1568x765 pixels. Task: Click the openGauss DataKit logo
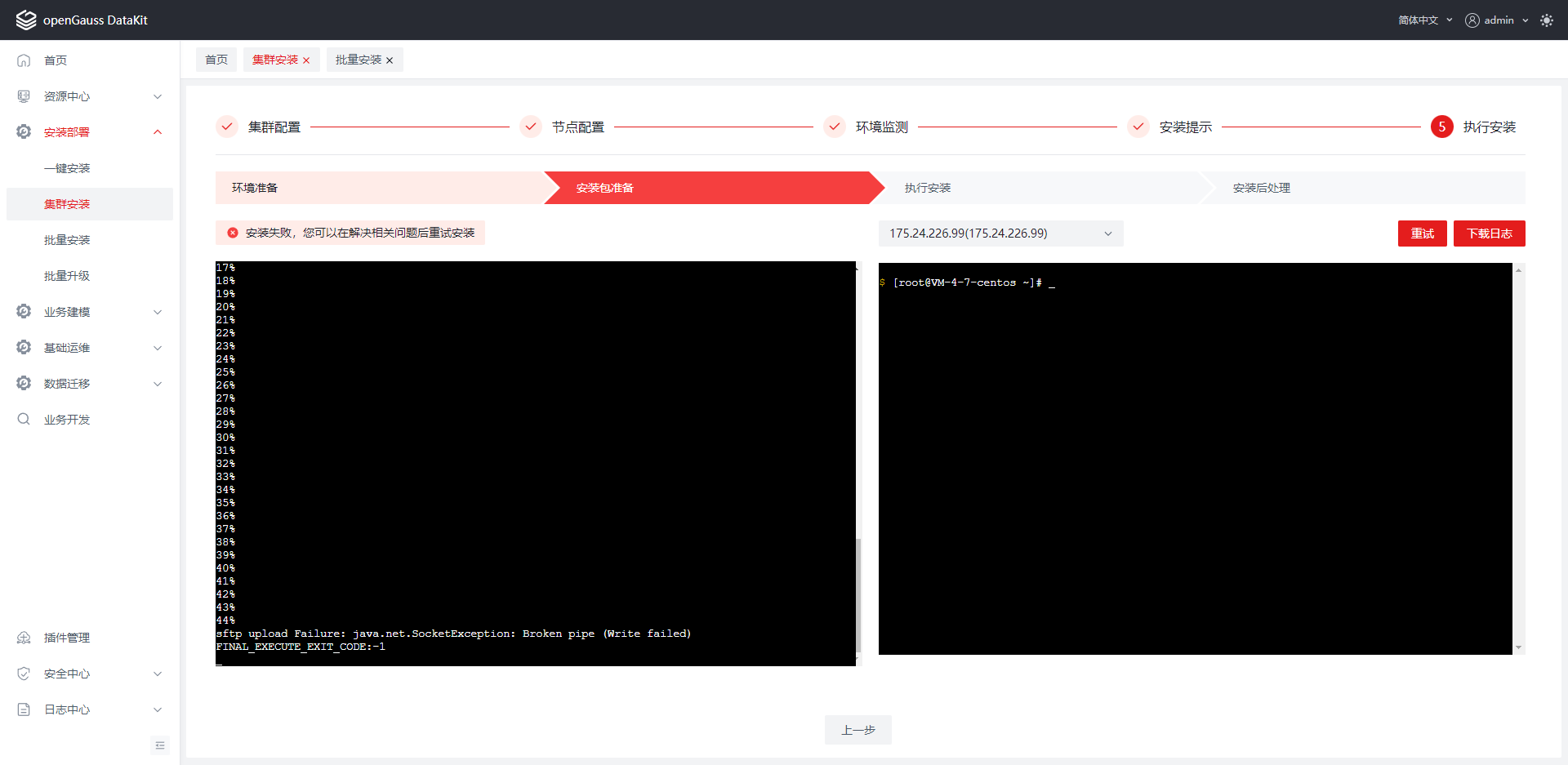coord(82,20)
